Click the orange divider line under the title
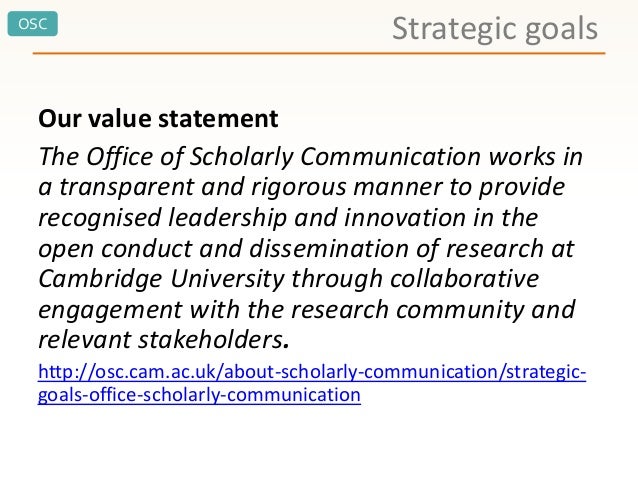The width and height of the screenshot is (638, 479). [x=318, y=53]
